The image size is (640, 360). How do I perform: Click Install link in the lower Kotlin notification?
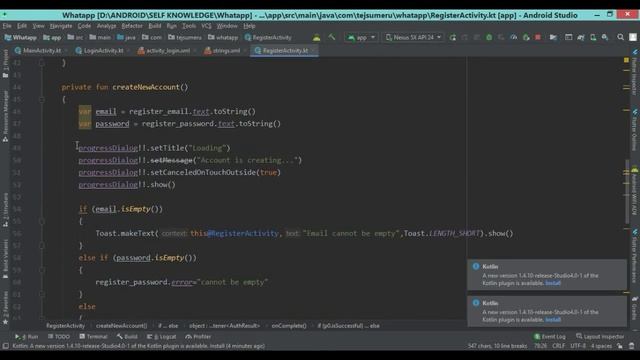tap(553, 320)
